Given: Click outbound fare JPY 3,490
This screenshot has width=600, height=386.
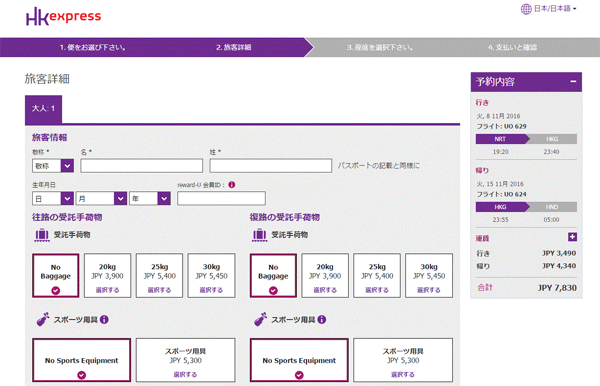Looking at the screenshot, I should point(559,253).
